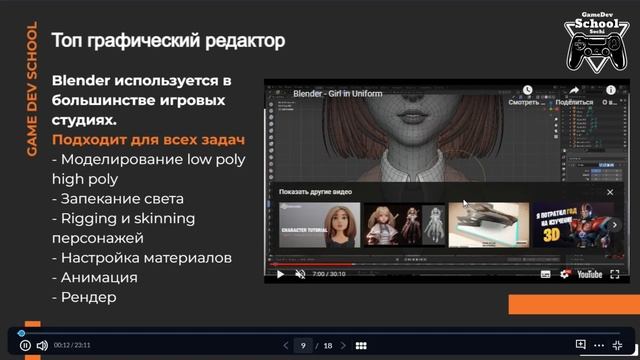Open video title Blender - Girl in Uniform
Screen dimensions: 640x360
[x=338, y=93]
